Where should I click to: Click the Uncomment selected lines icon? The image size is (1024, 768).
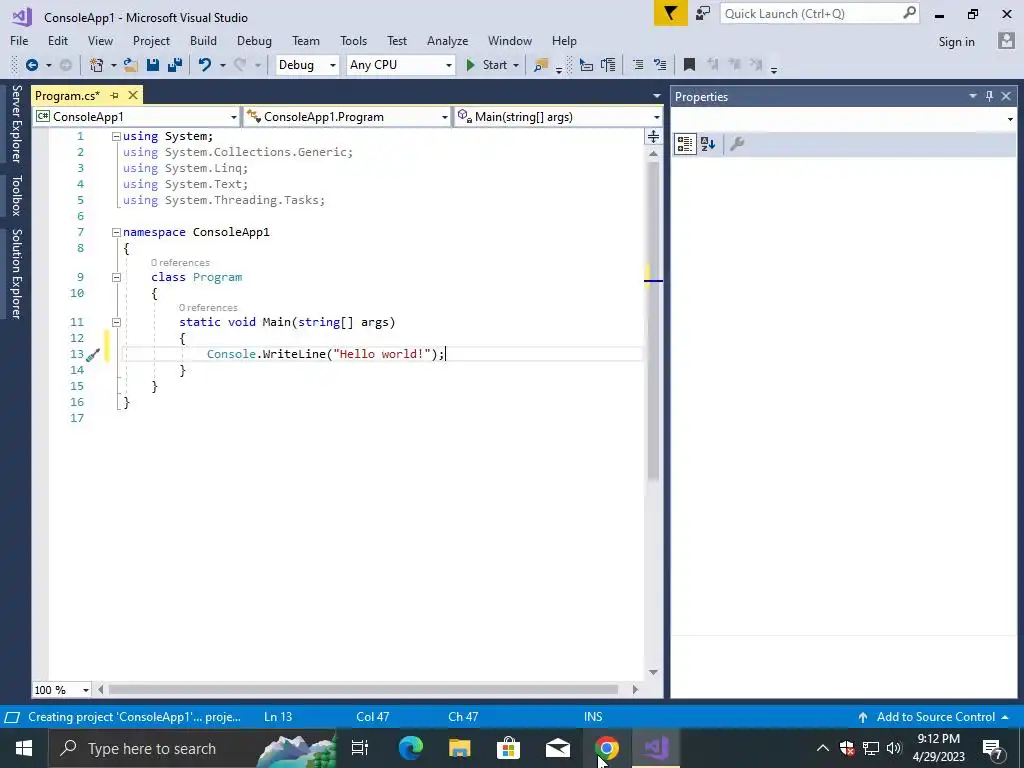coord(660,65)
